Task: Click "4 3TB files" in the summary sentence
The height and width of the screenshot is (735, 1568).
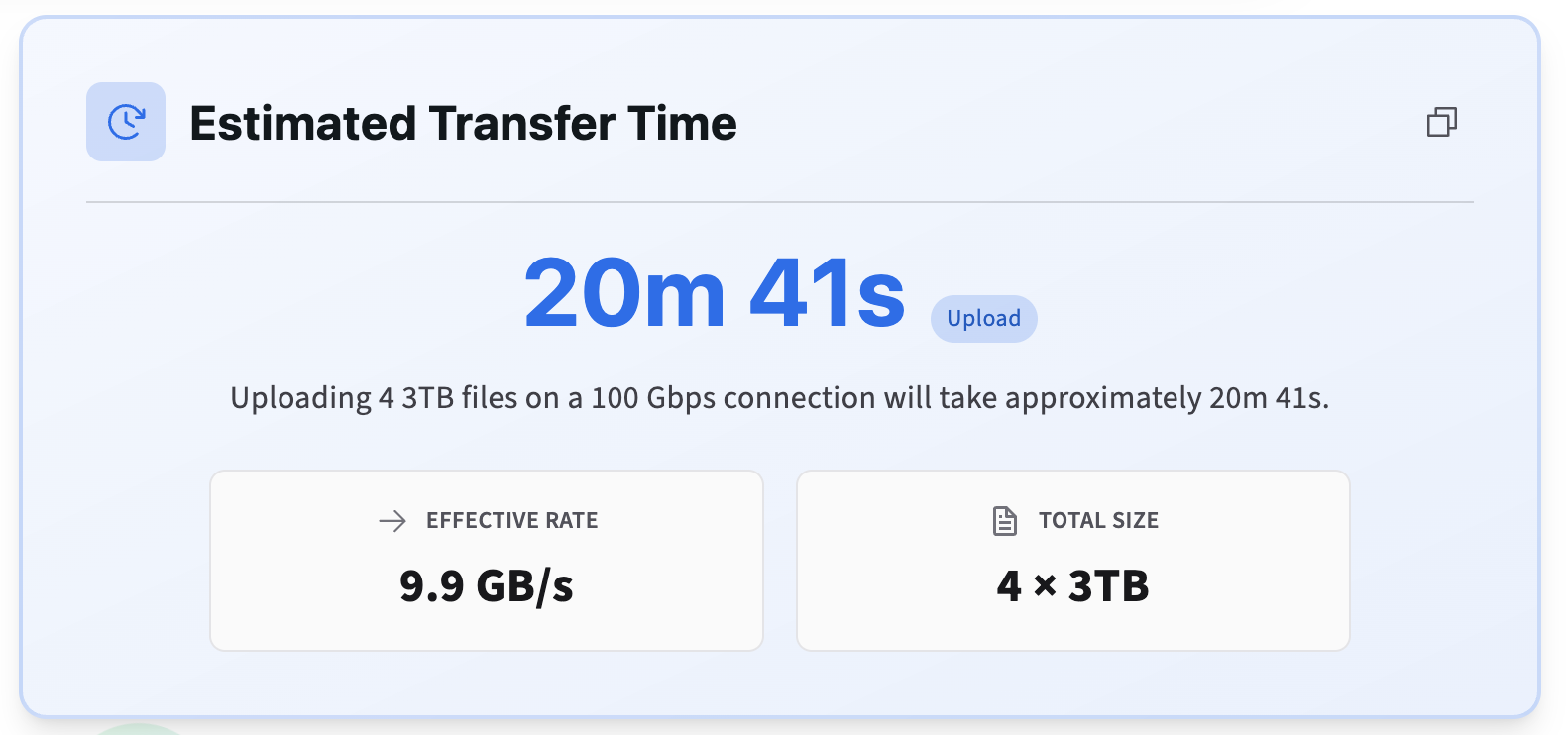Action: (x=449, y=398)
